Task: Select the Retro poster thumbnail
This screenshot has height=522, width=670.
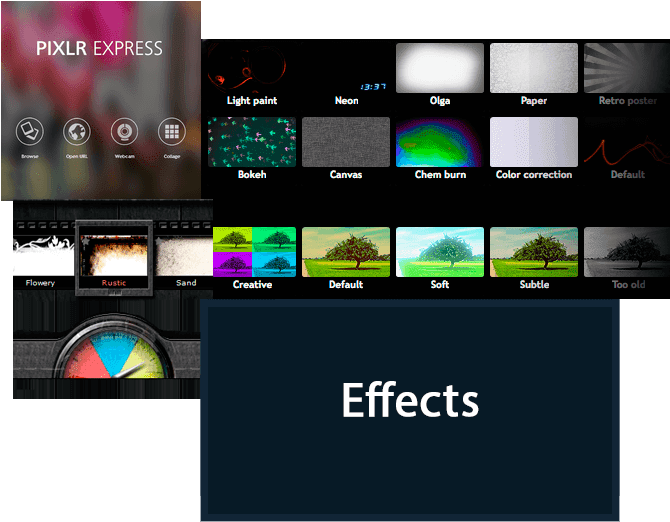Action: [x=627, y=67]
